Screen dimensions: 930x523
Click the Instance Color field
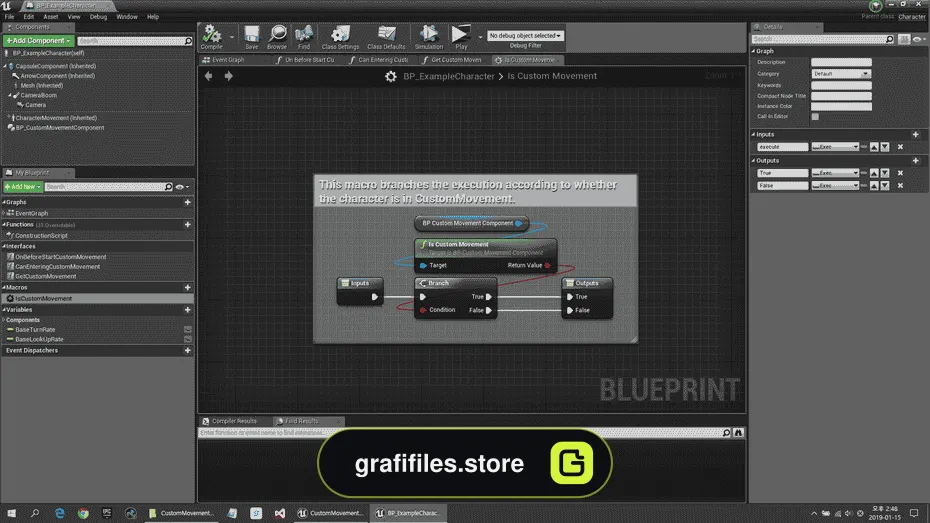pyautogui.click(x=841, y=106)
